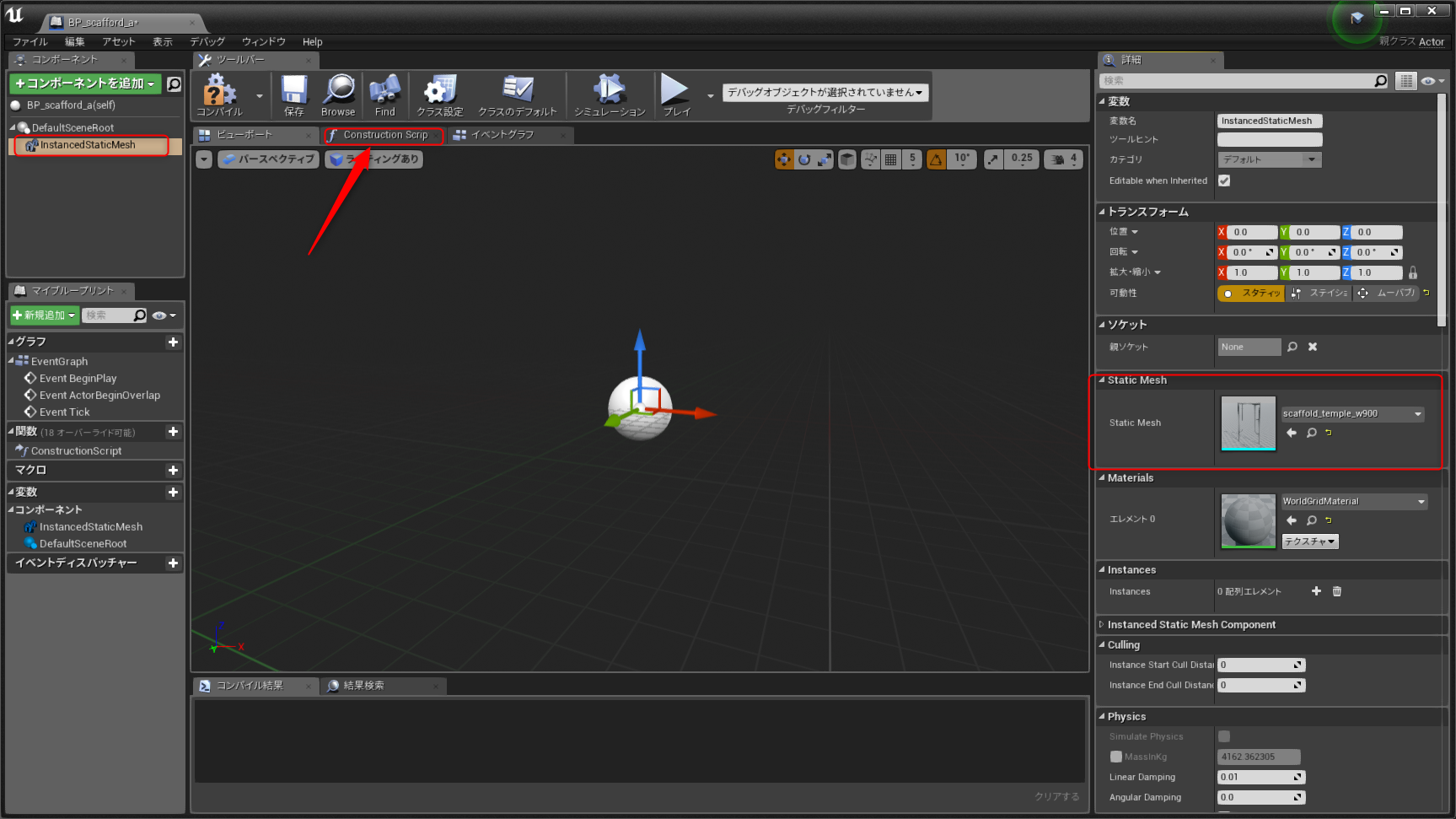This screenshot has height=819, width=1456.
Task: Open rotation snap value 10°
Action: 962,159
